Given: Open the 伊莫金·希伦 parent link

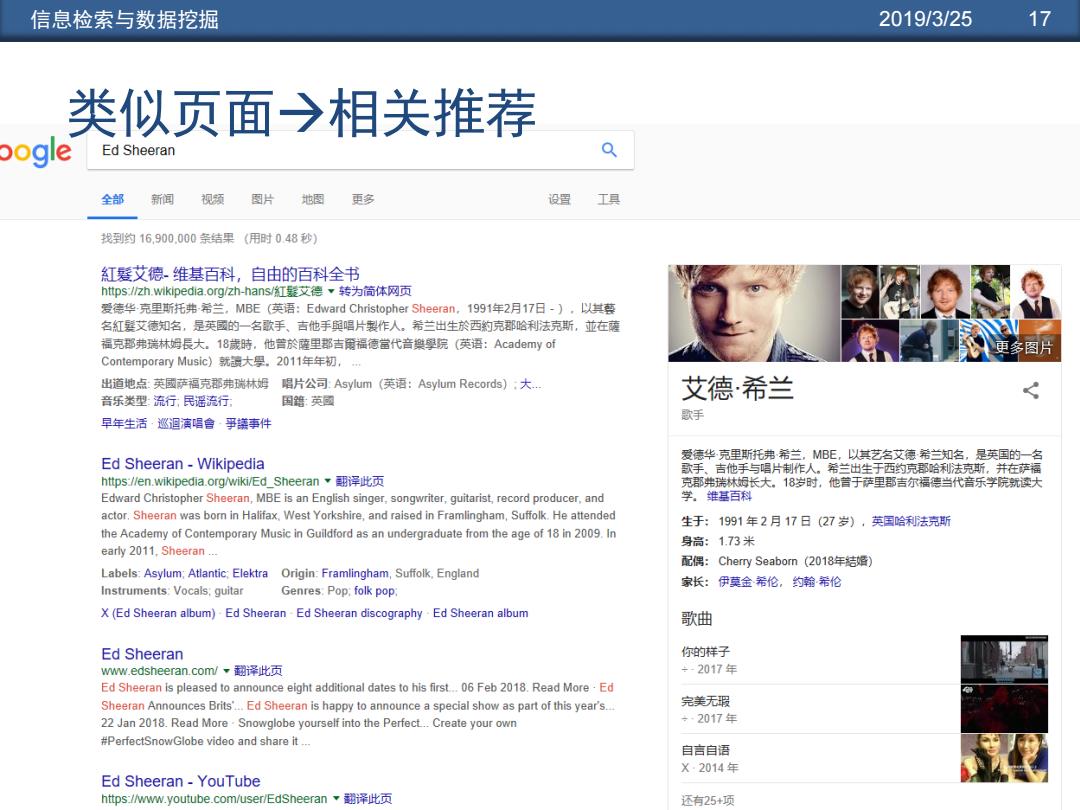Looking at the screenshot, I should coord(749,581).
